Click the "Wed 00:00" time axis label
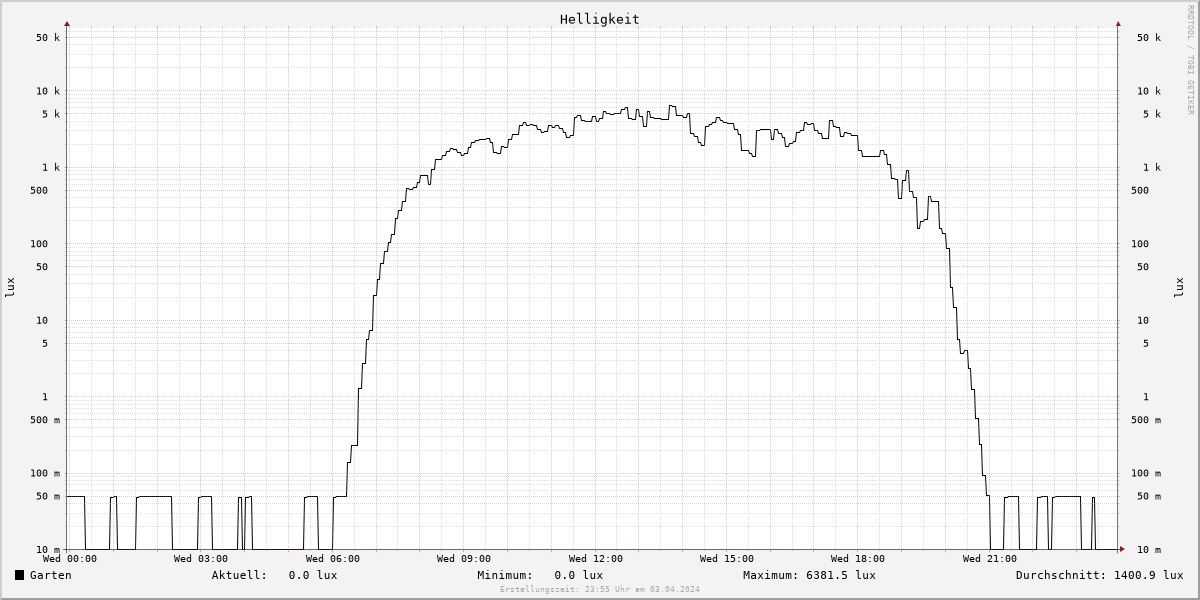Image resolution: width=1200 pixels, height=600 pixels. click(70, 559)
